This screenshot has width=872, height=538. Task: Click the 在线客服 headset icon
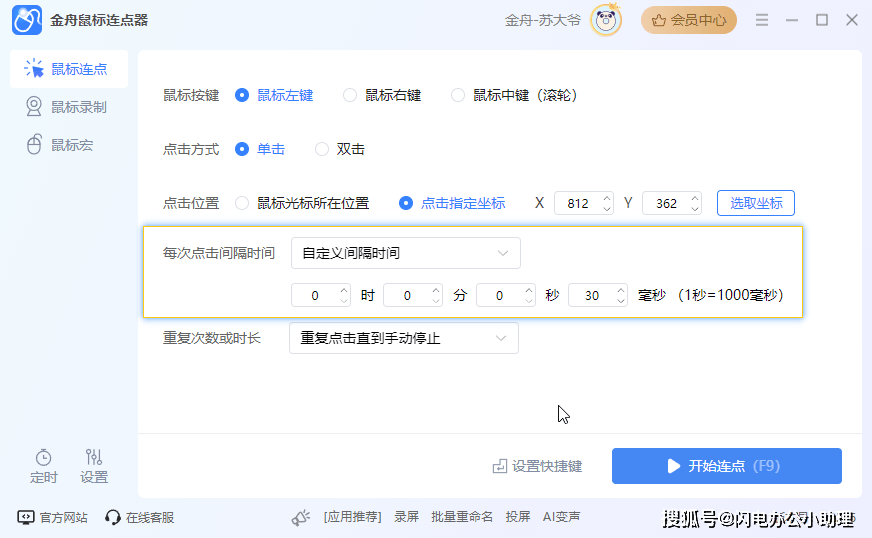(113, 517)
